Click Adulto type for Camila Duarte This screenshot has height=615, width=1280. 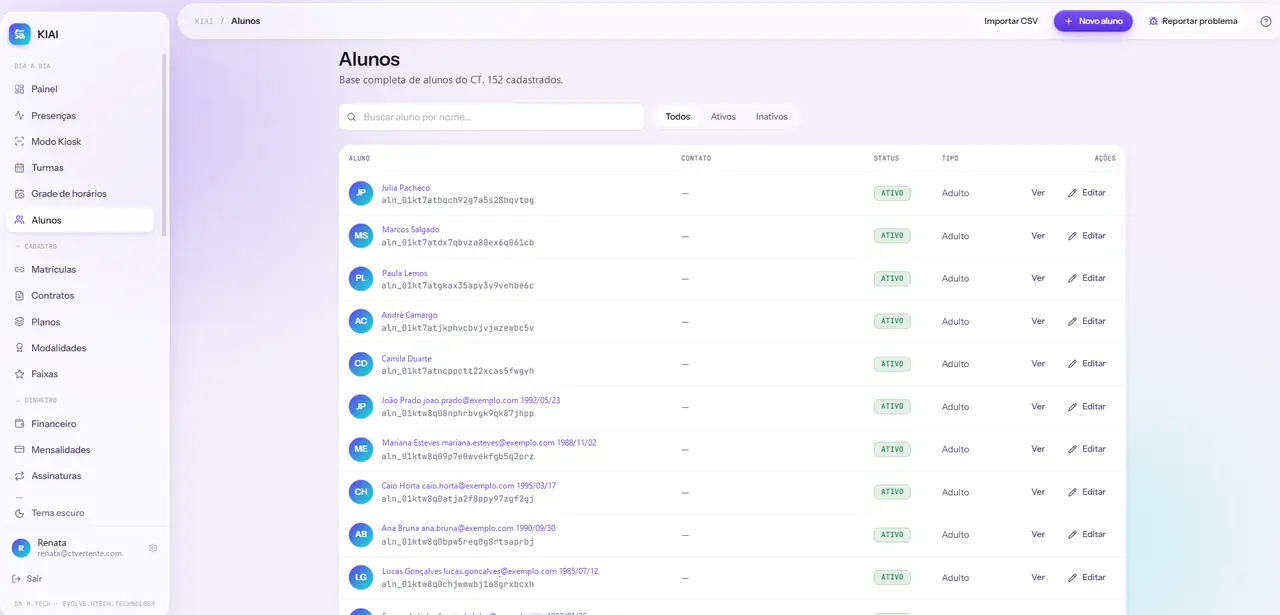[955, 364]
